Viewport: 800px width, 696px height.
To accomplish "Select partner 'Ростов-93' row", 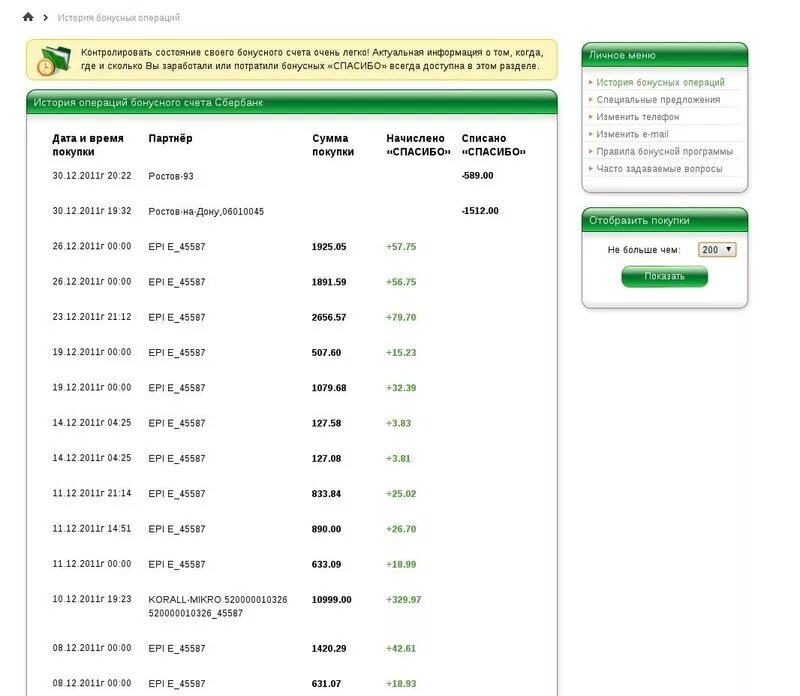I will tap(171, 176).
